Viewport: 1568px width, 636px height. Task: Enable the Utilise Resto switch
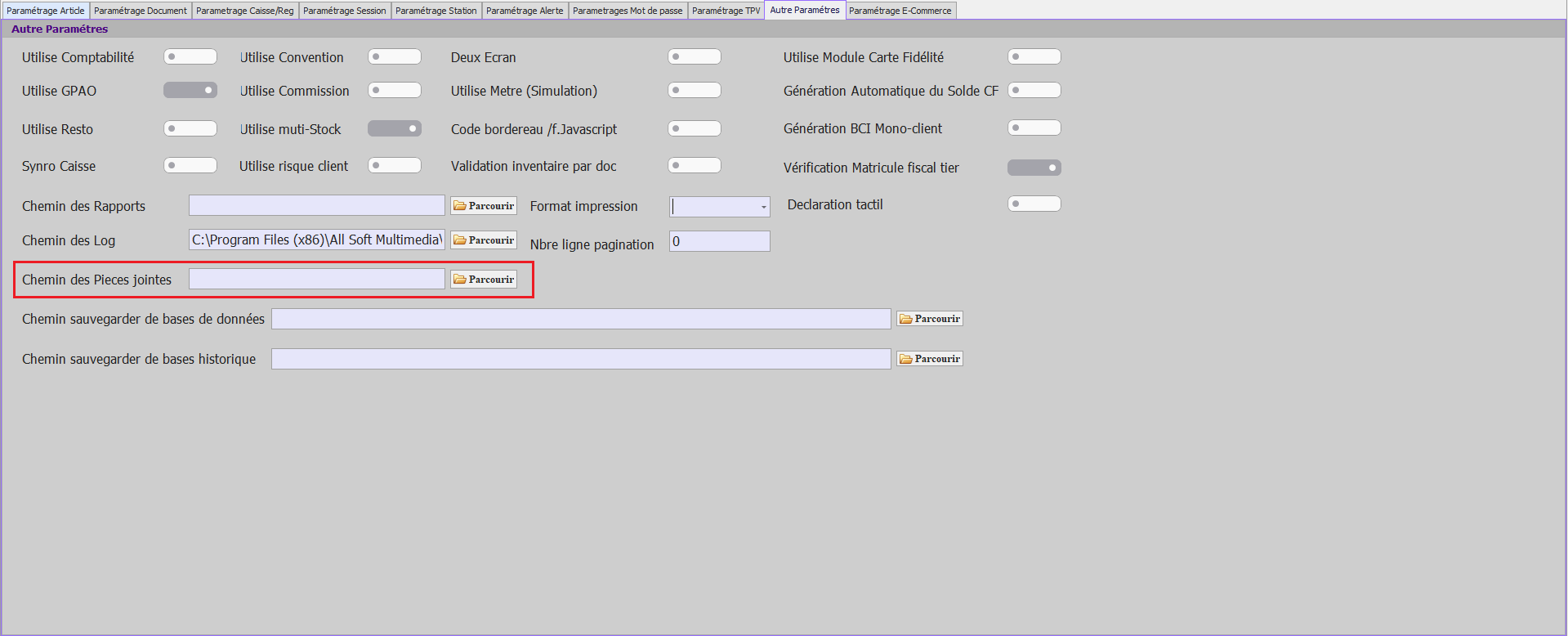click(190, 128)
